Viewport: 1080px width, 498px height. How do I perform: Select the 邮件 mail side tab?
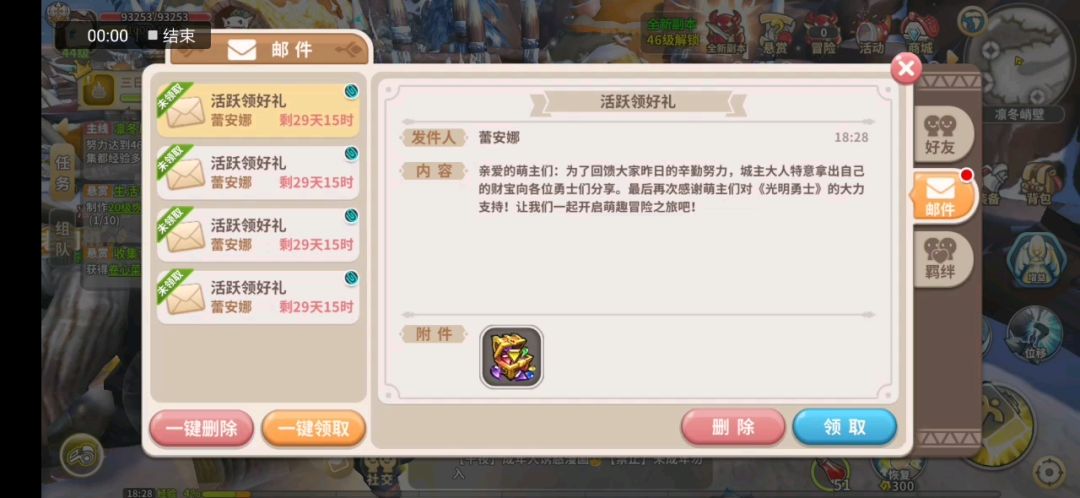[x=941, y=196]
